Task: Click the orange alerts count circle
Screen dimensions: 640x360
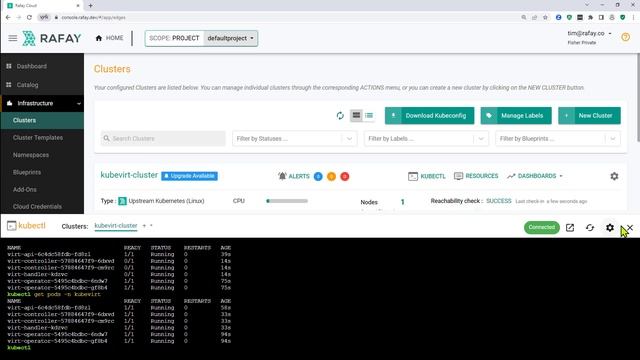Action: [x=331, y=176]
